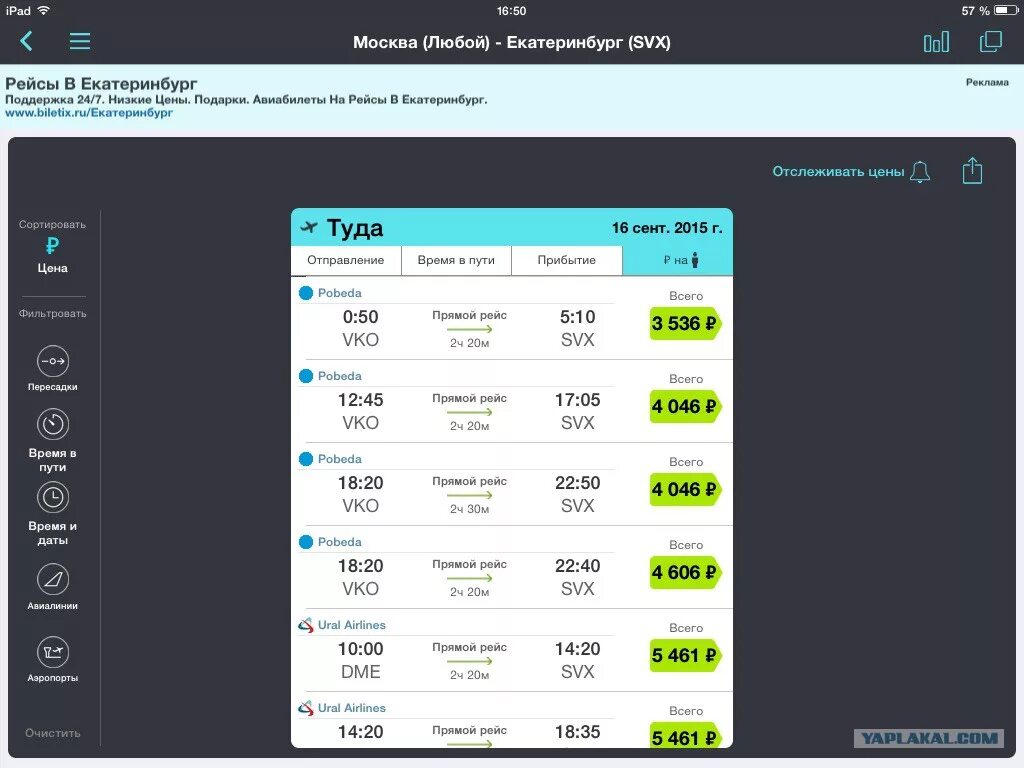Sort by Отправление column
Viewport: 1024px width, 768px height.
point(345,260)
